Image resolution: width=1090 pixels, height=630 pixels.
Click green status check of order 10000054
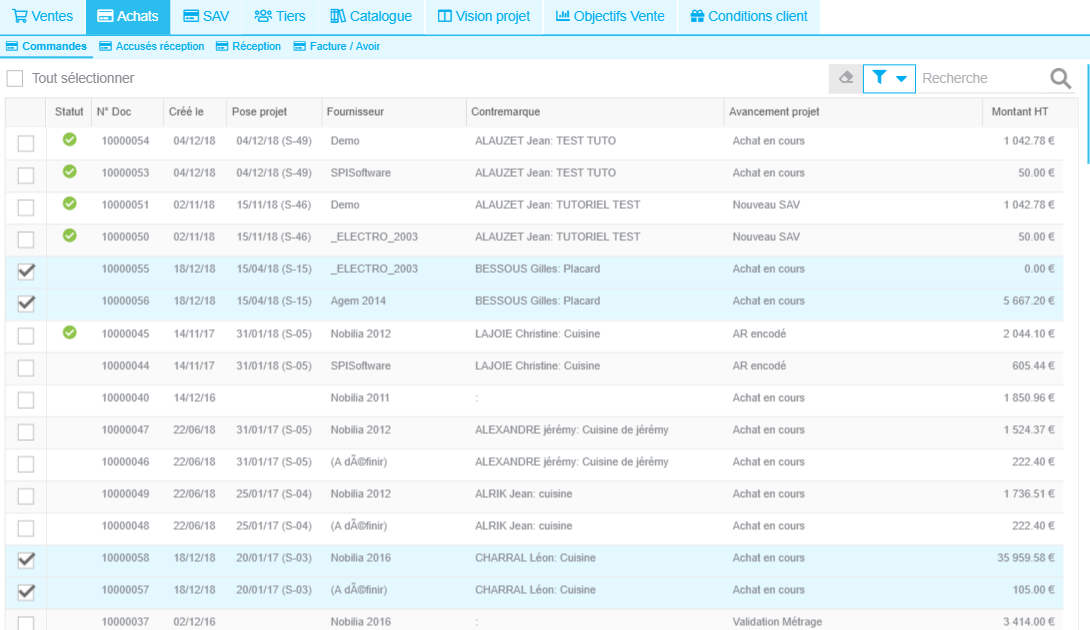[70, 140]
